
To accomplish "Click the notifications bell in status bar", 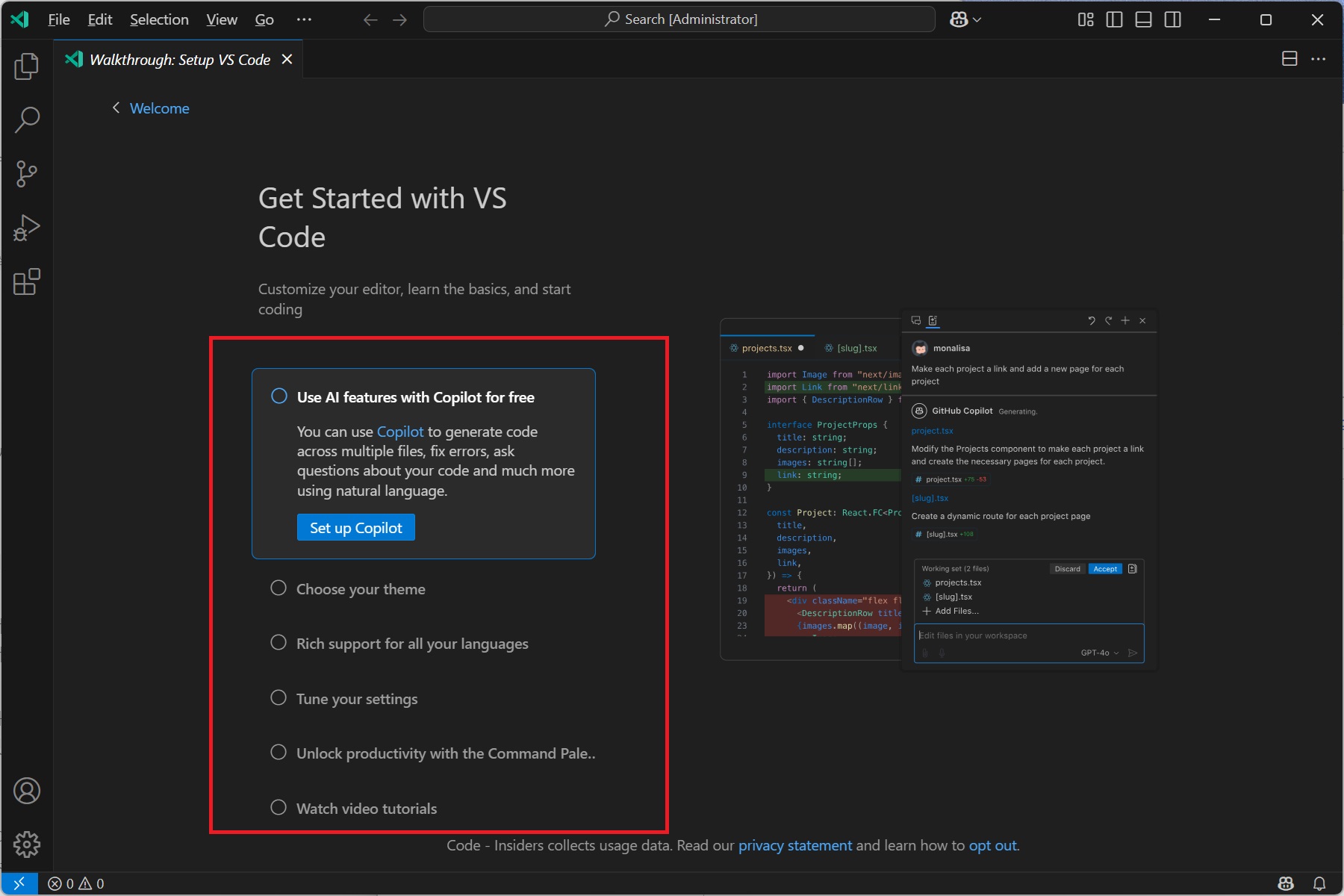I will click(x=1319, y=883).
